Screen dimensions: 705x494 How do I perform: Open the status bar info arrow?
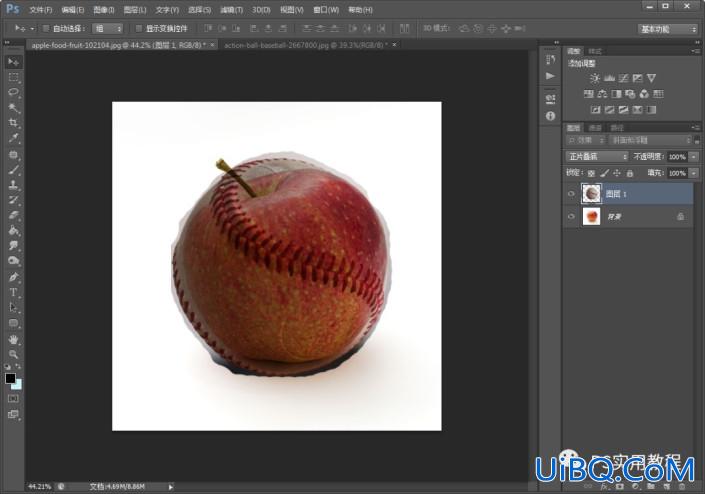coord(171,487)
